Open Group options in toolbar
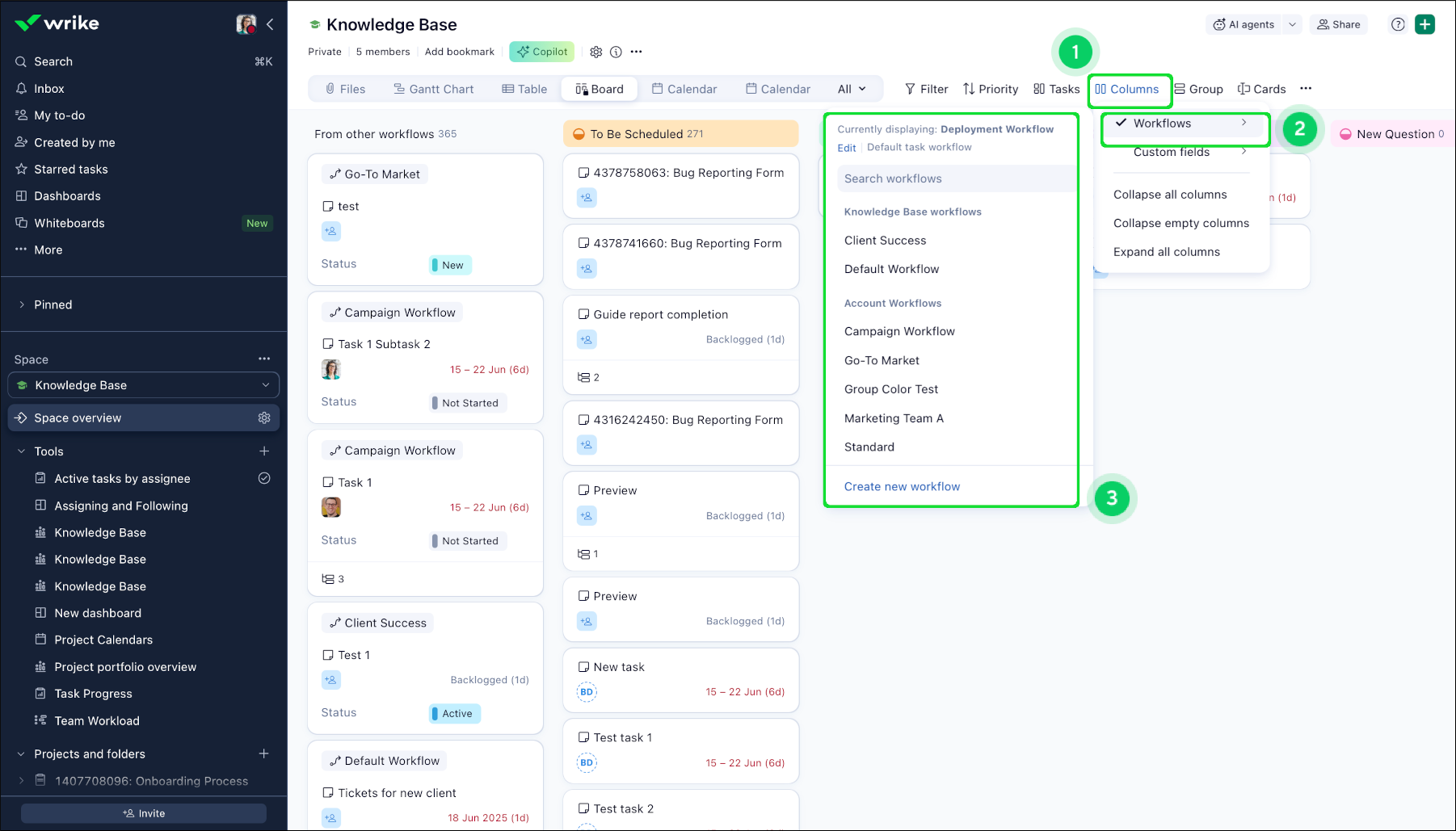The height and width of the screenshot is (831, 1456). [1199, 89]
